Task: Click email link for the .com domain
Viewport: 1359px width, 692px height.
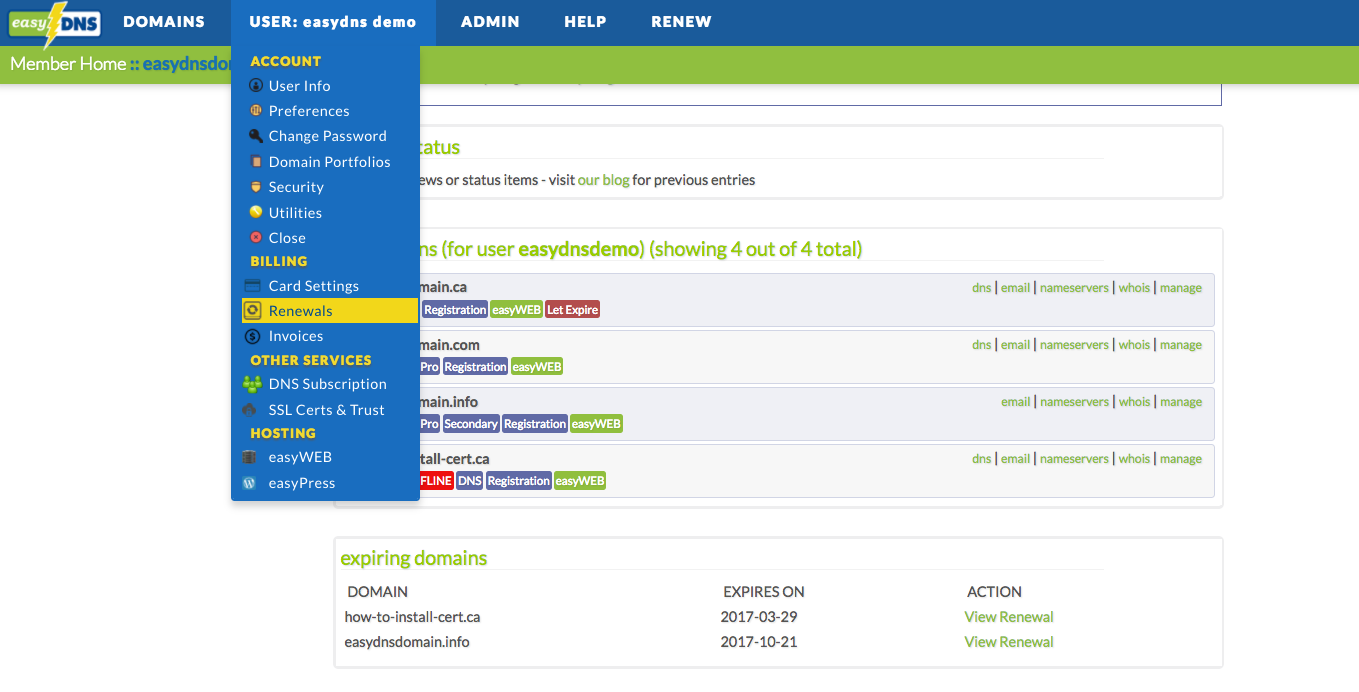Action: [1015, 344]
